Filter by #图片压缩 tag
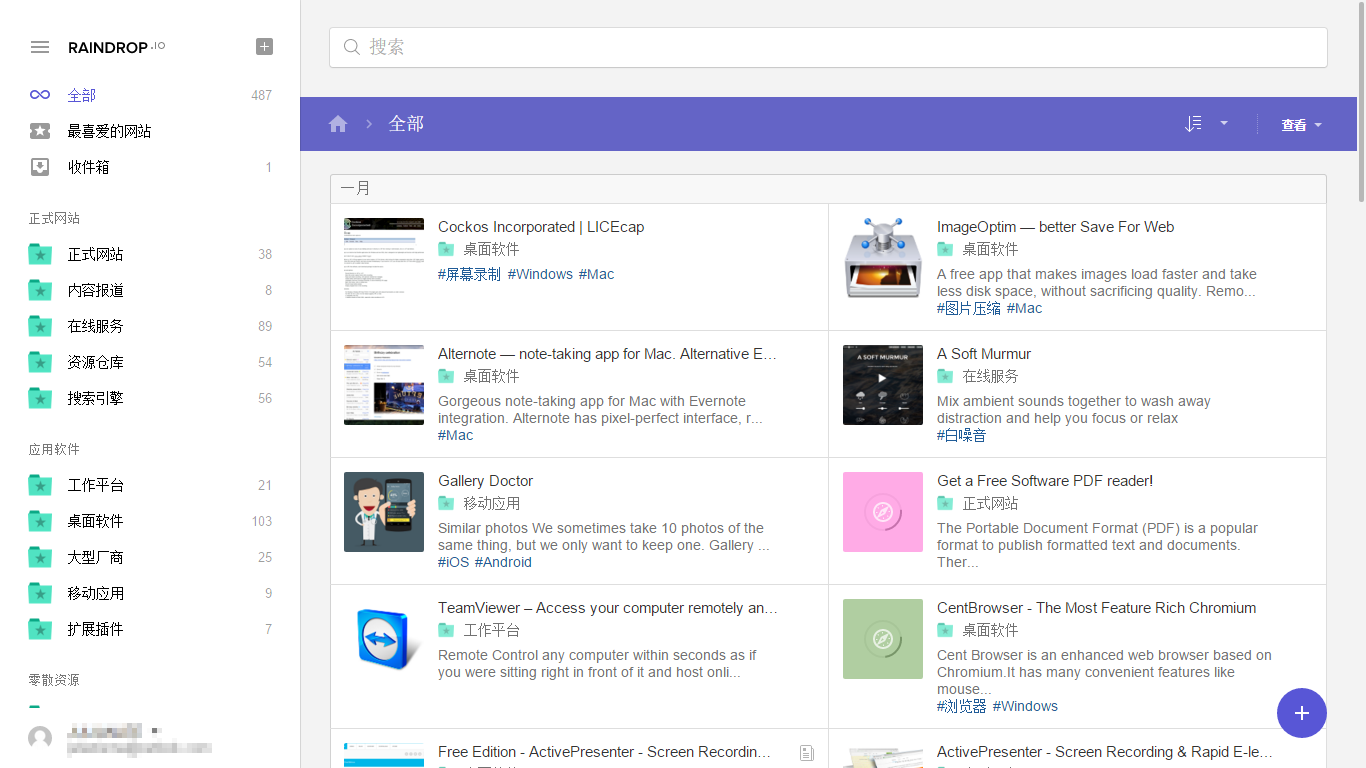The width and height of the screenshot is (1366, 768). click(x=969, y=308)
